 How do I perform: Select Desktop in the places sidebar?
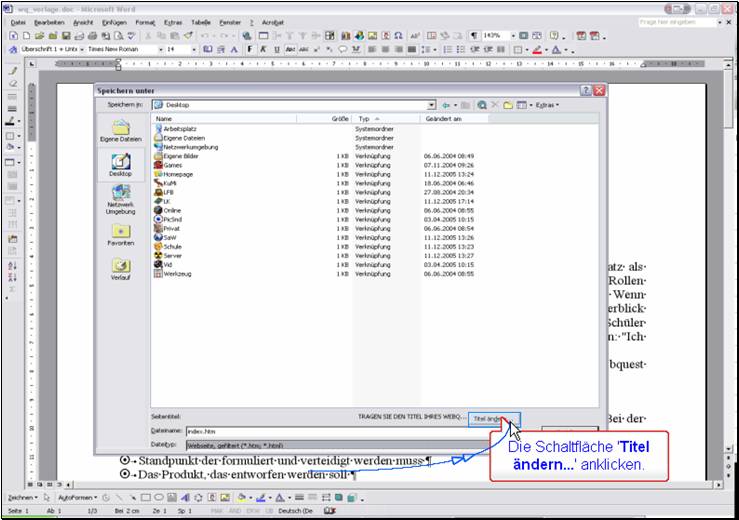[120, 164]
